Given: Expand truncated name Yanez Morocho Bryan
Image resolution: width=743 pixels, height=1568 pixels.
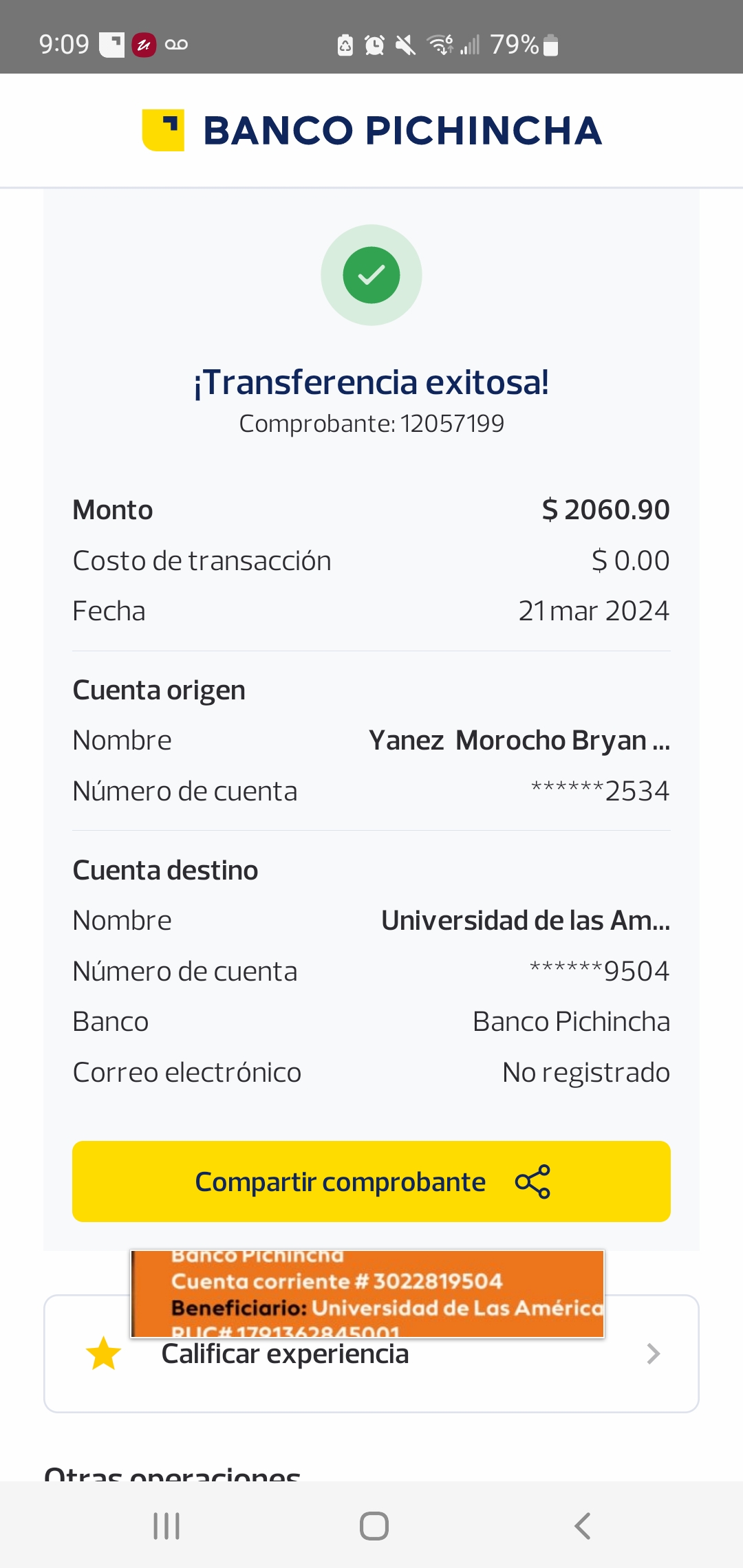Looking at the screenshot, I should (519, 741).
